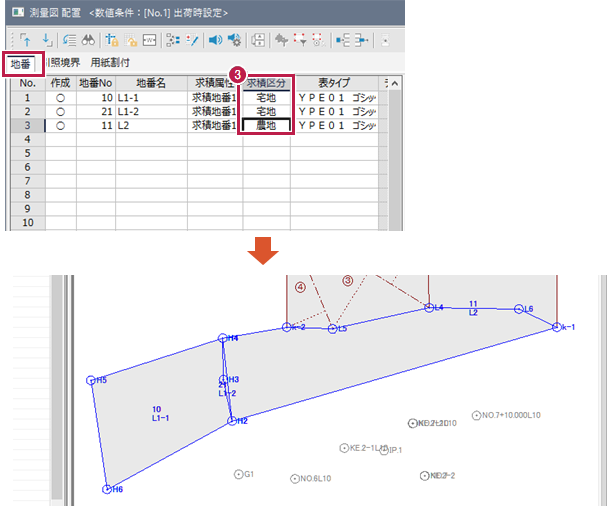The image size is (607, 506).
Task: Click the indent list icon beside binoculars
Action: pyautogui.click(x=69, y=41)
